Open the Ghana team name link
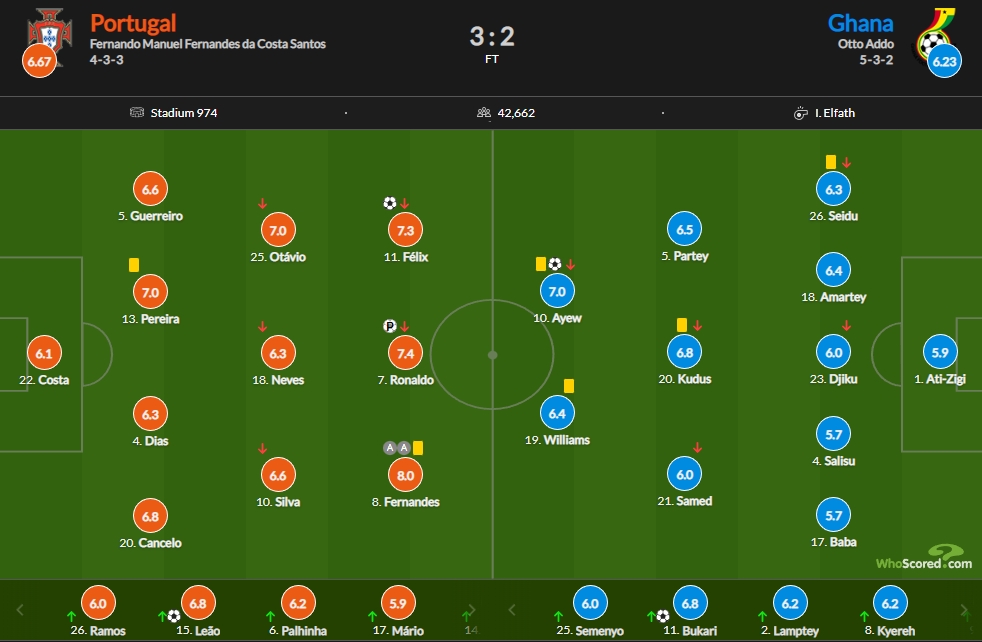This screenshot has height=642, width=982. [x=861, y=23]
